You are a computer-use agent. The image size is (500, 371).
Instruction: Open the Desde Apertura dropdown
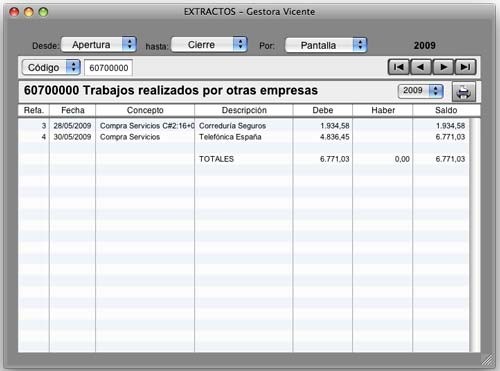pyautogui.click(x=99, y=44)
